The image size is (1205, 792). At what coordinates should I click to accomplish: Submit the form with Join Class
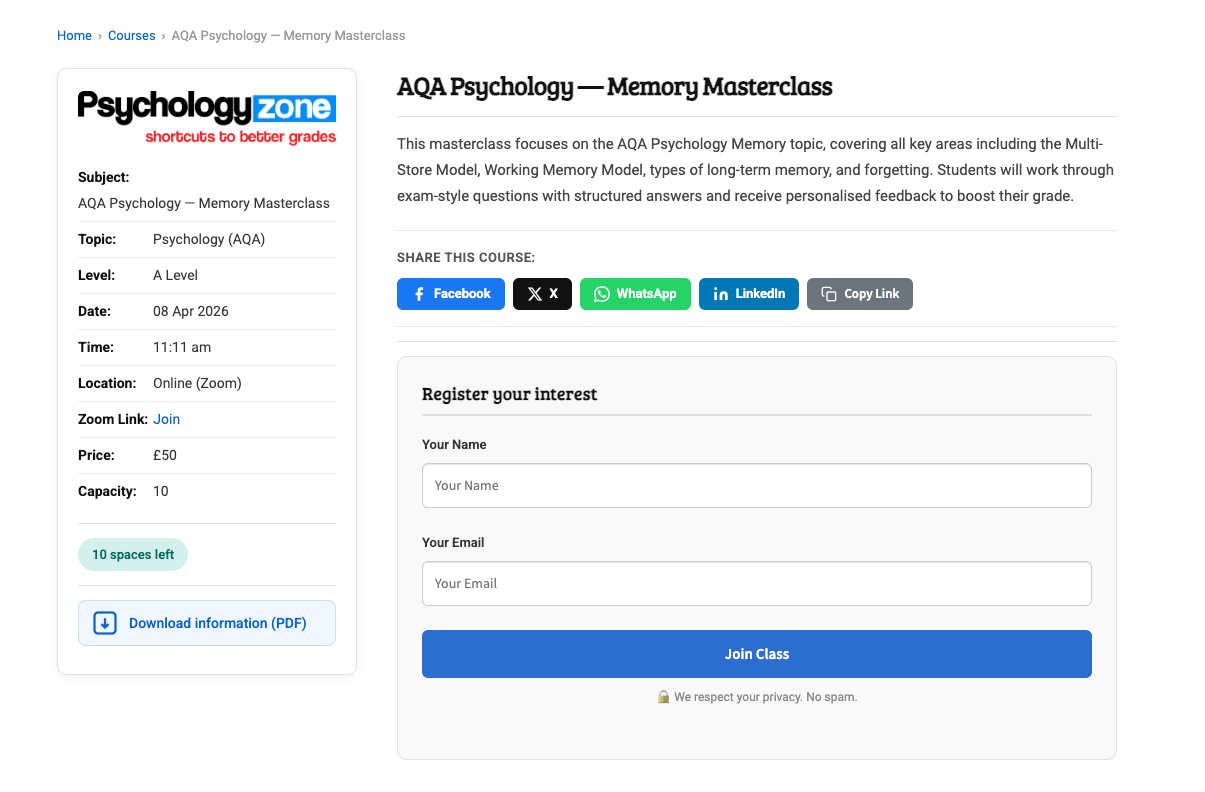(x=757, y=654)
